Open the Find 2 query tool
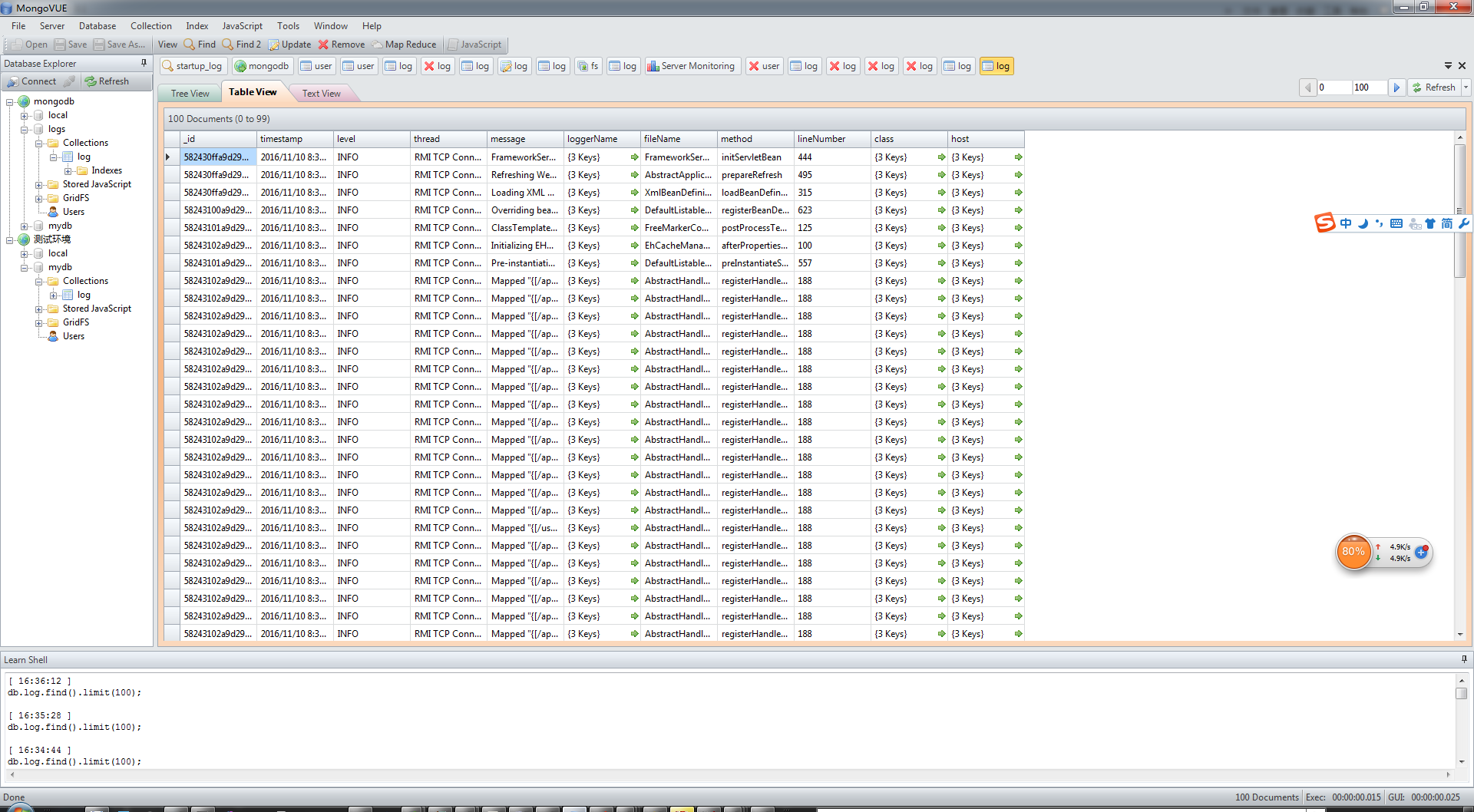The image size is (1474, 812). pos(242,45)
